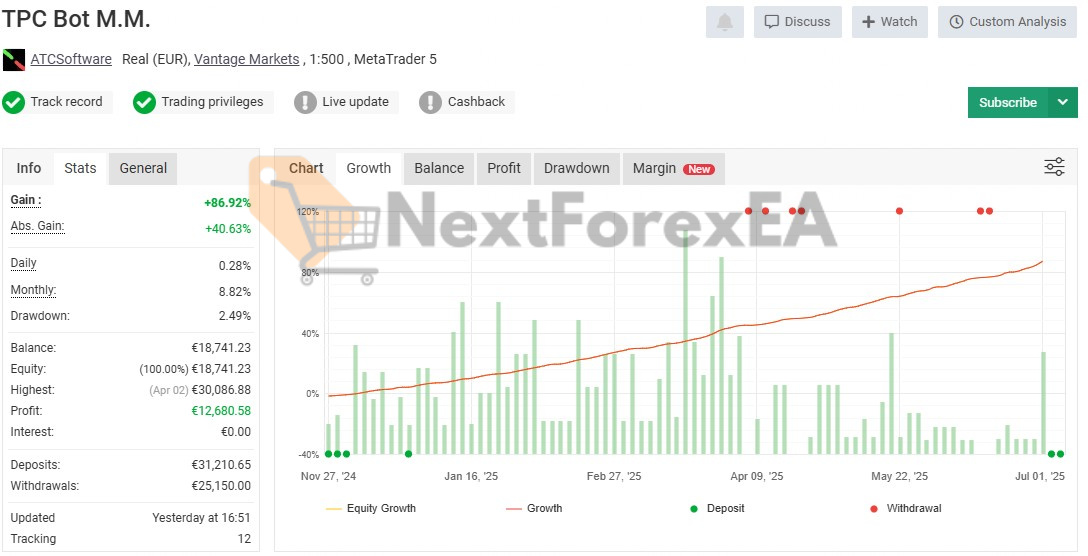Toggle Equity Growth series in legend
The image size is (1088, 556).
370,508
